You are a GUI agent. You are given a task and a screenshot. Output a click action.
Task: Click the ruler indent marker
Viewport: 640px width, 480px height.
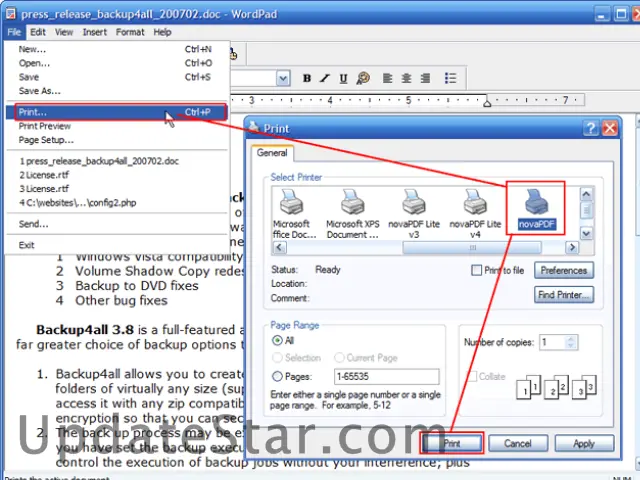[487, 102]
